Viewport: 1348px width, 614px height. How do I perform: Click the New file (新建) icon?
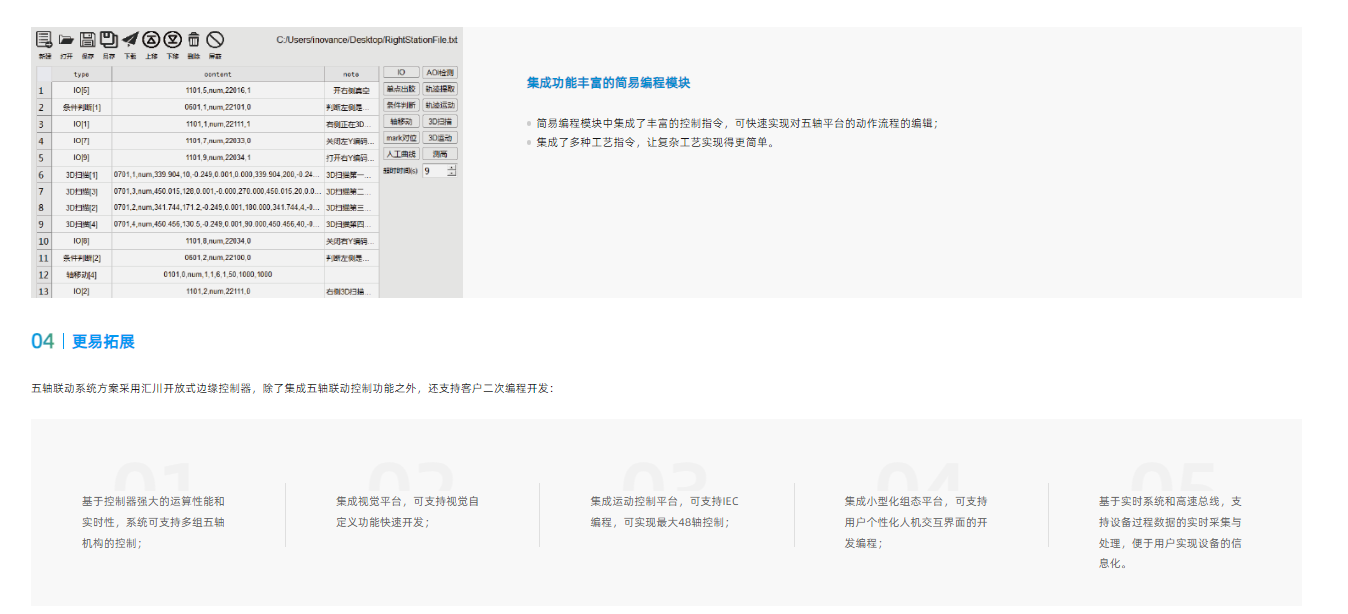(44, 41)
